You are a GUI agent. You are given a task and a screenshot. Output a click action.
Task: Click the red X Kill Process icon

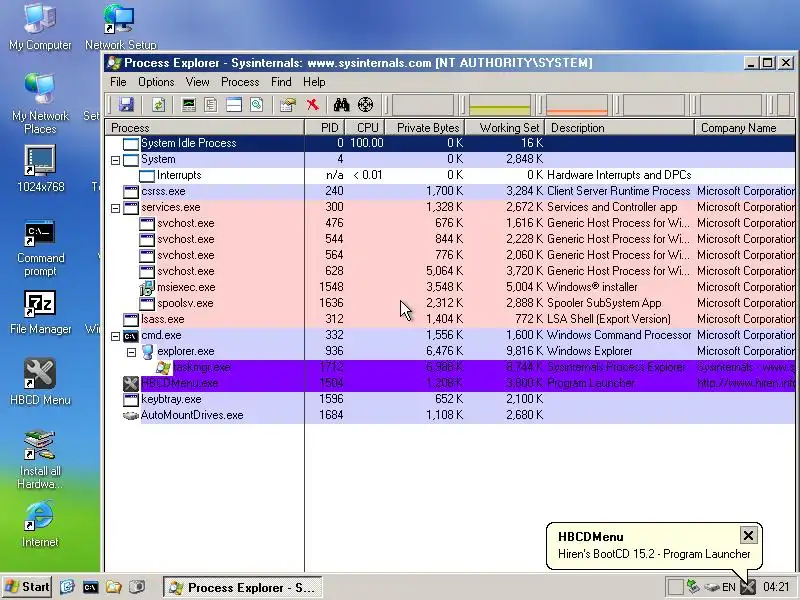point(312,105)
